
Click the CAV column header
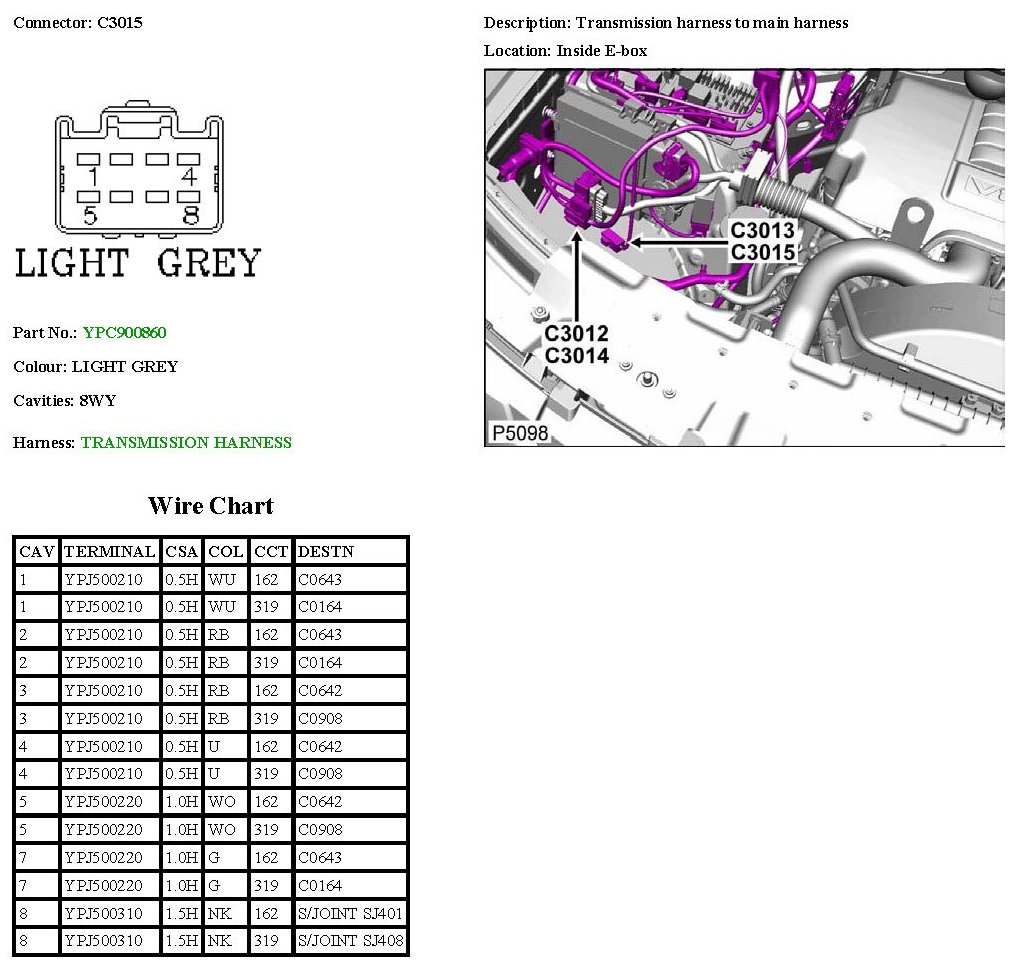[x=37, y=552]
